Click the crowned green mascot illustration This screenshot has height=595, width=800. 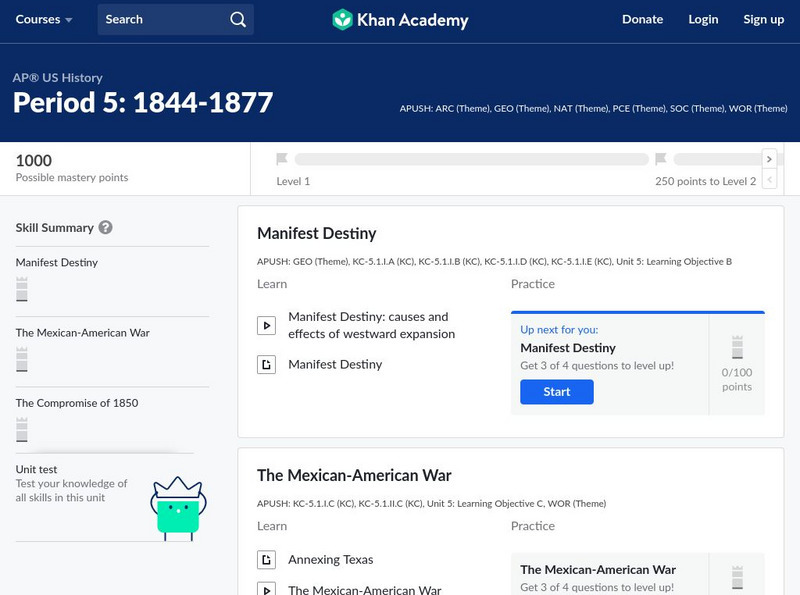(x=179, y=509)
